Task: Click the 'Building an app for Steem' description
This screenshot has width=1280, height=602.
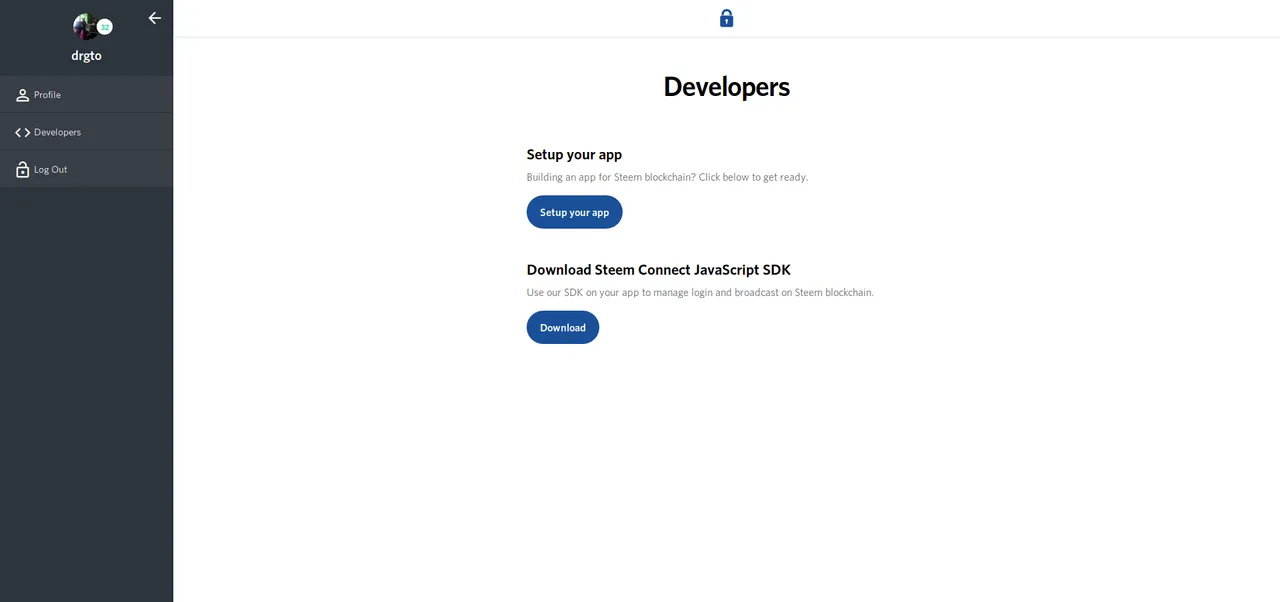Action: pyautogui.click(x=667, y=177)
